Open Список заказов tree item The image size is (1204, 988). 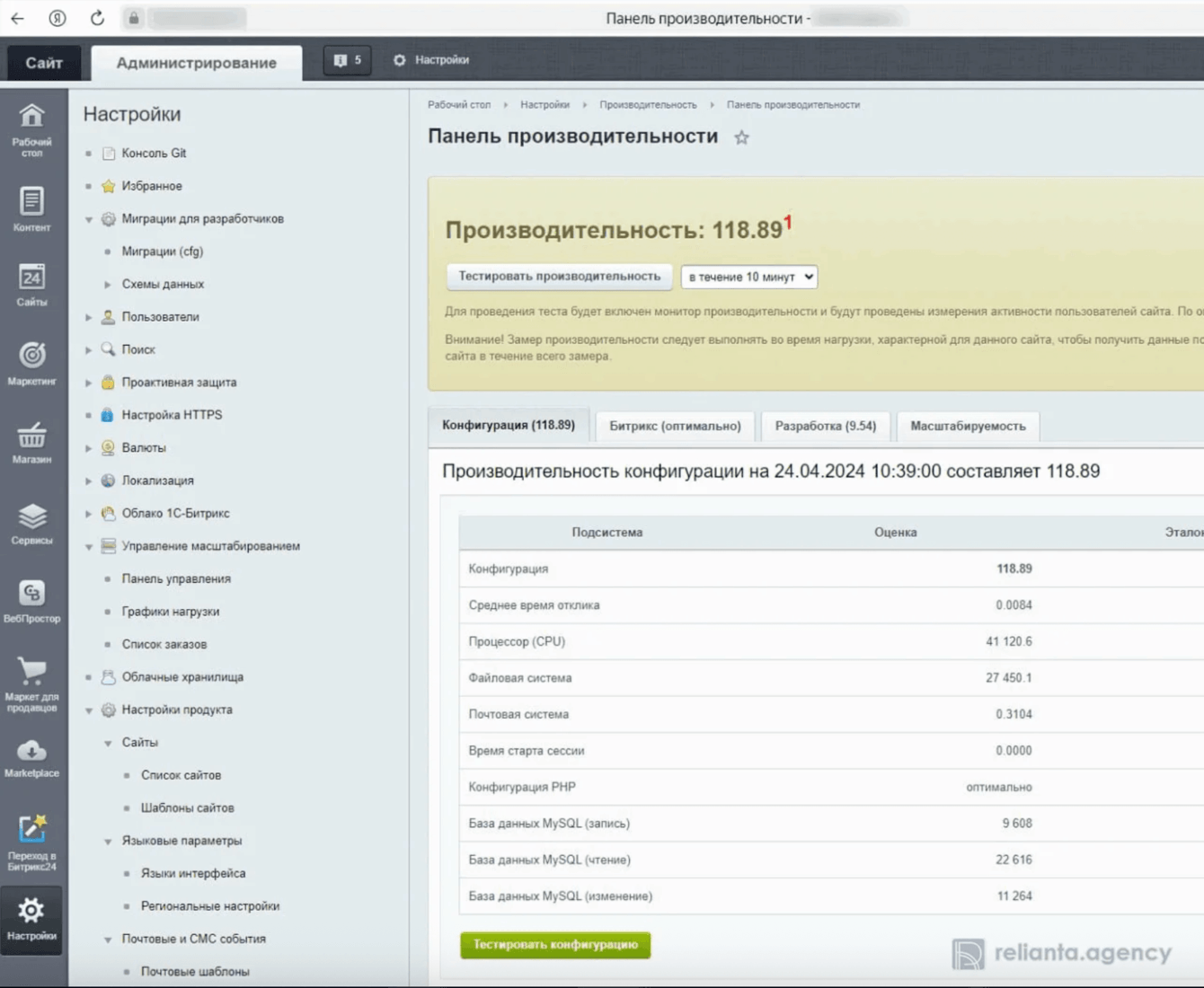coord(164,645)
